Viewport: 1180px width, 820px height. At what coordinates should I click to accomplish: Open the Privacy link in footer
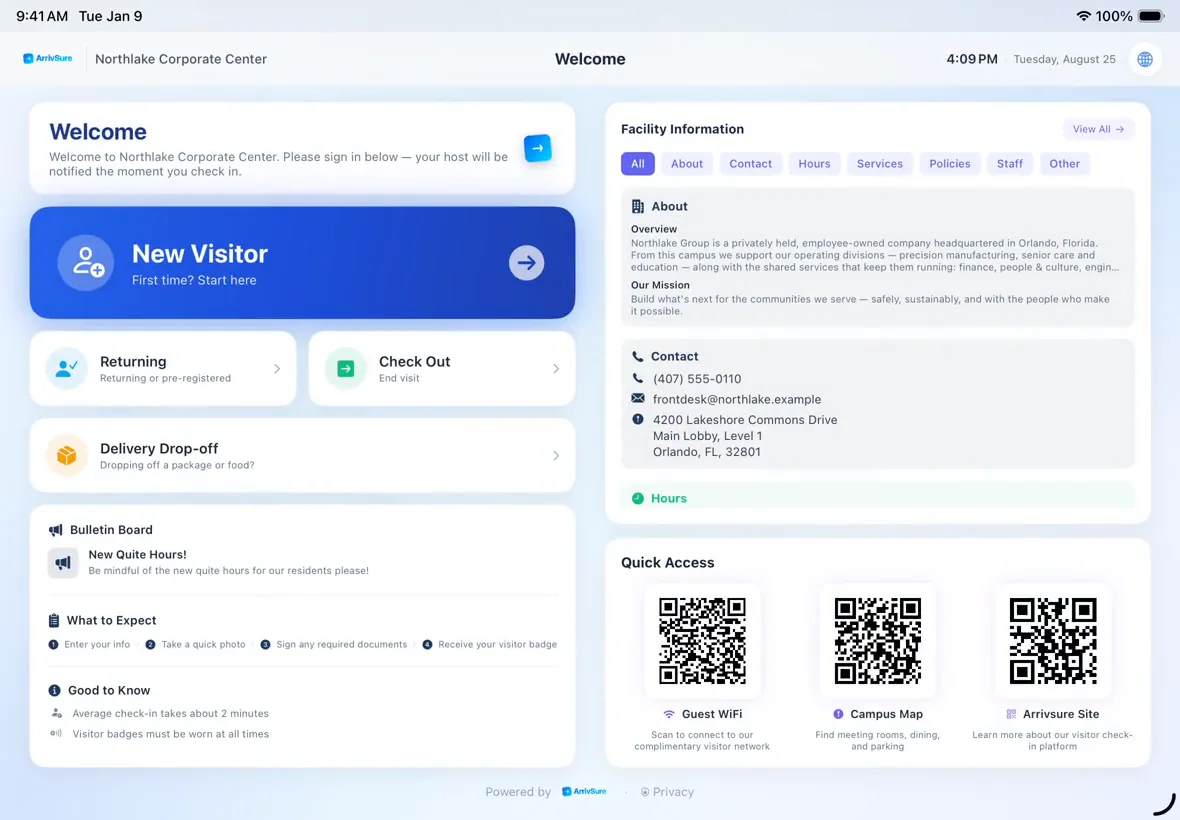click(x=667, y=791)
